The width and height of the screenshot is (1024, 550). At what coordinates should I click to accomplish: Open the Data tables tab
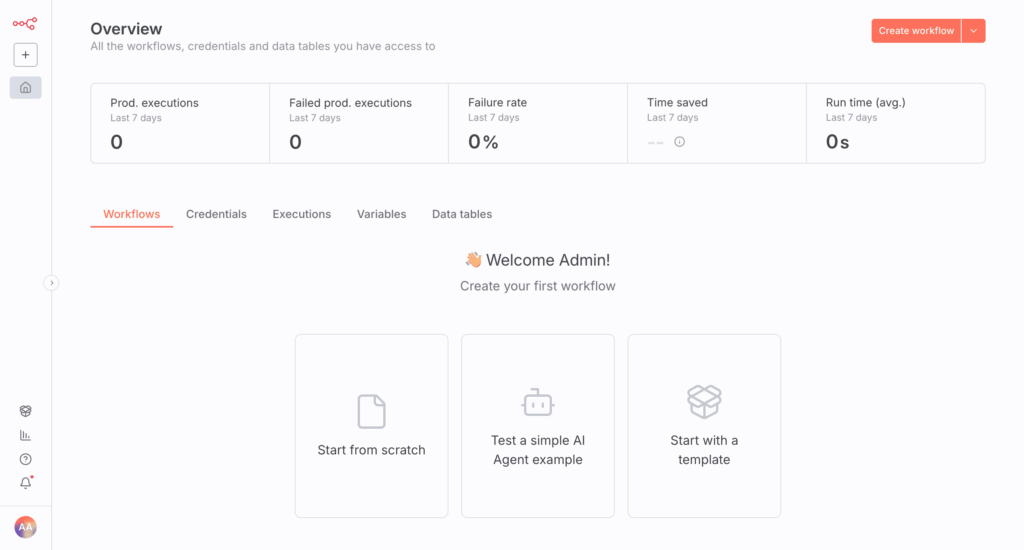click(x=461, y=214)
